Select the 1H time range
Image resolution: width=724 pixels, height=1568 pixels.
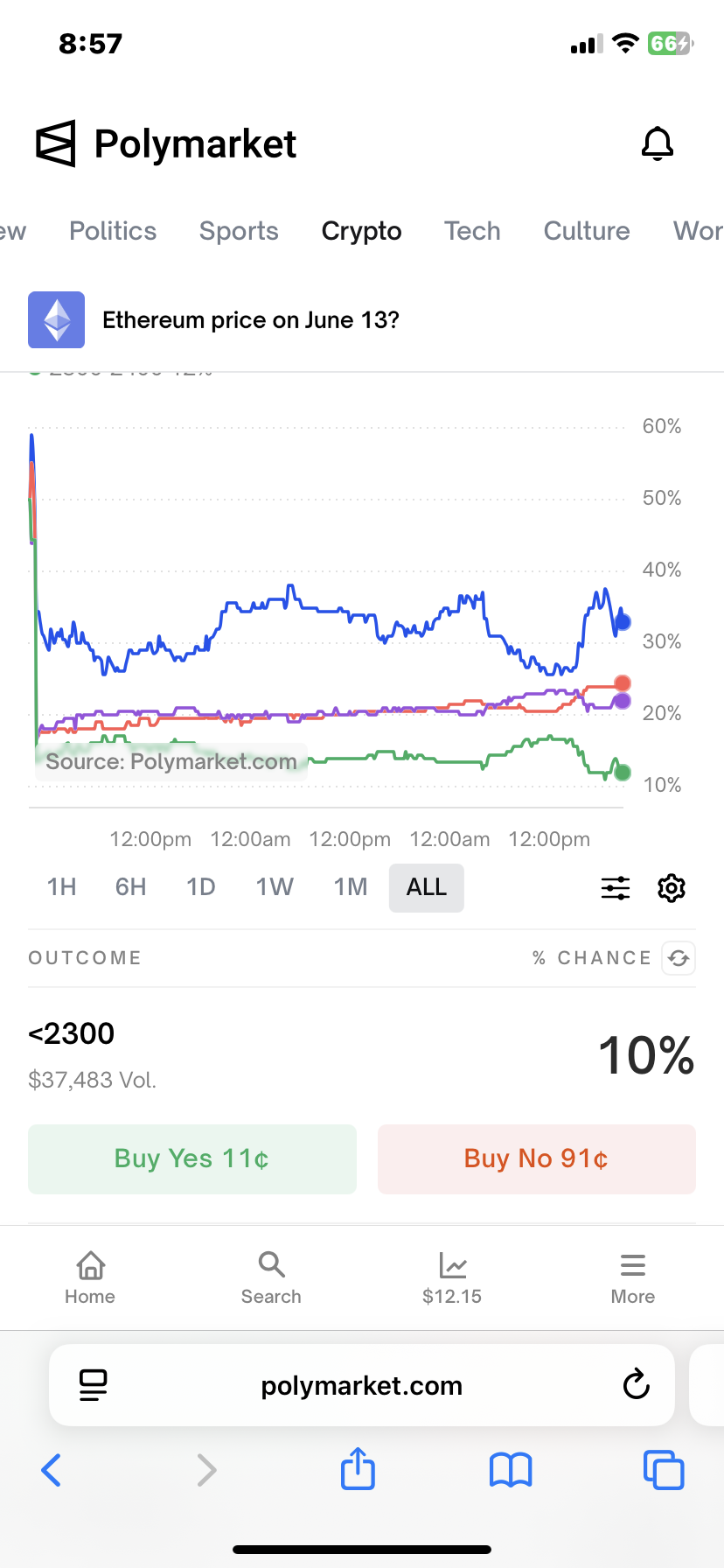point(61,887)
